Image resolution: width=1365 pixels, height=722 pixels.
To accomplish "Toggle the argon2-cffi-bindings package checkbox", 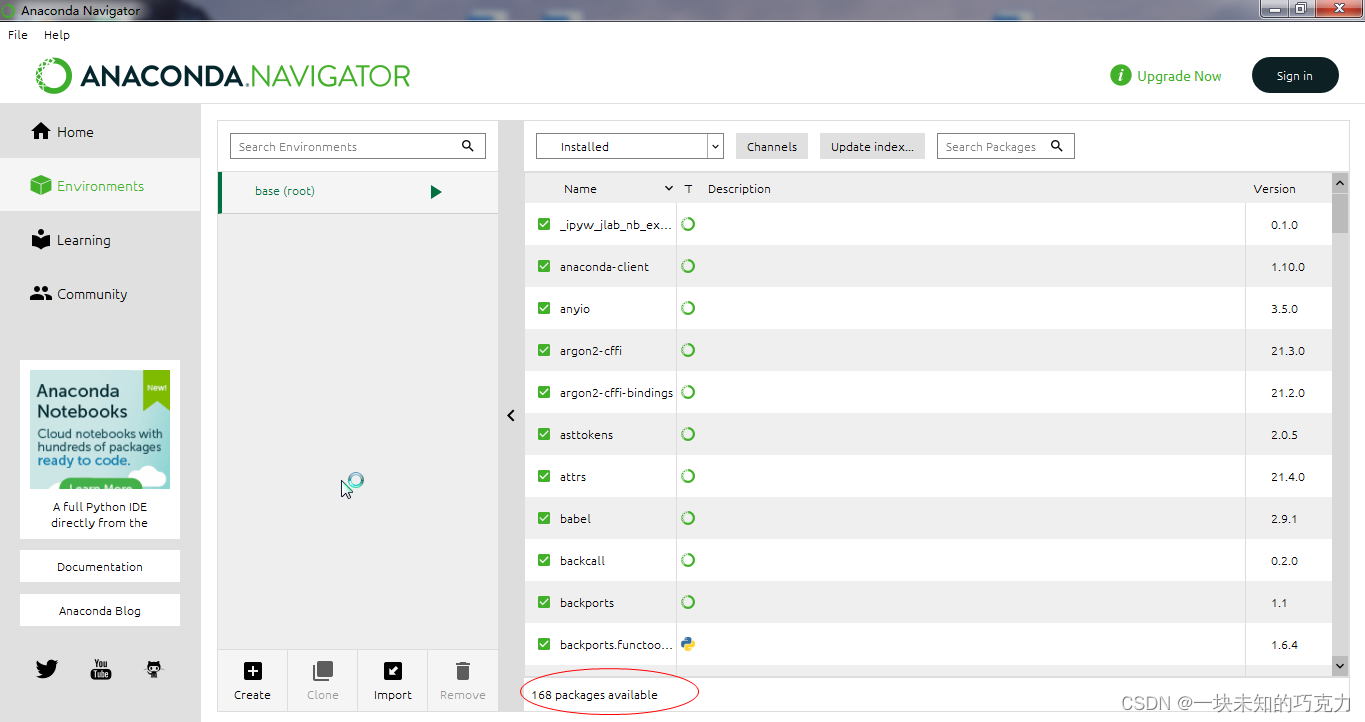I will 544,392.
